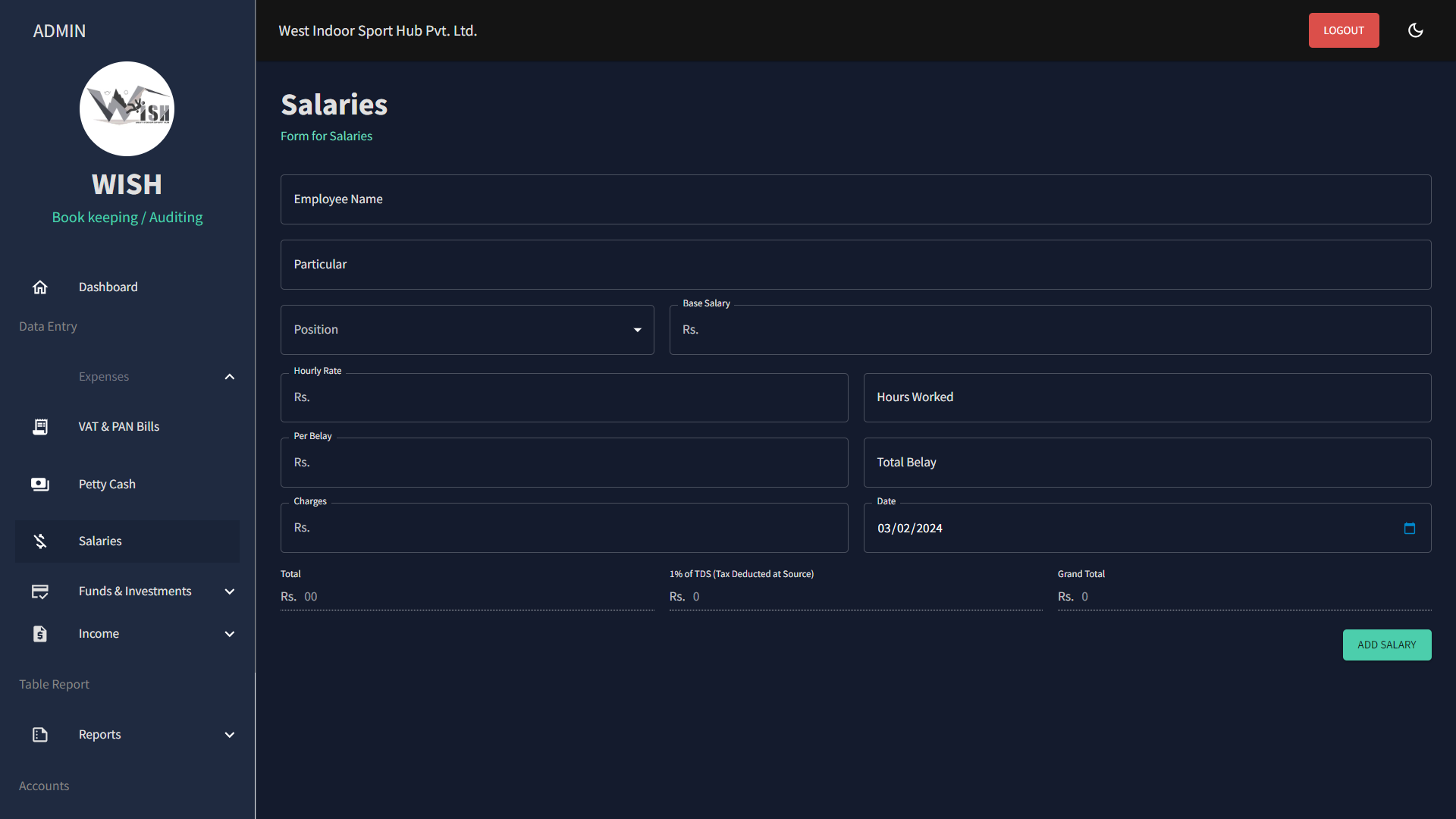Screen dimensions: 1456x819
Task: Open the Dashboard menu item
Action: point(108,287)
